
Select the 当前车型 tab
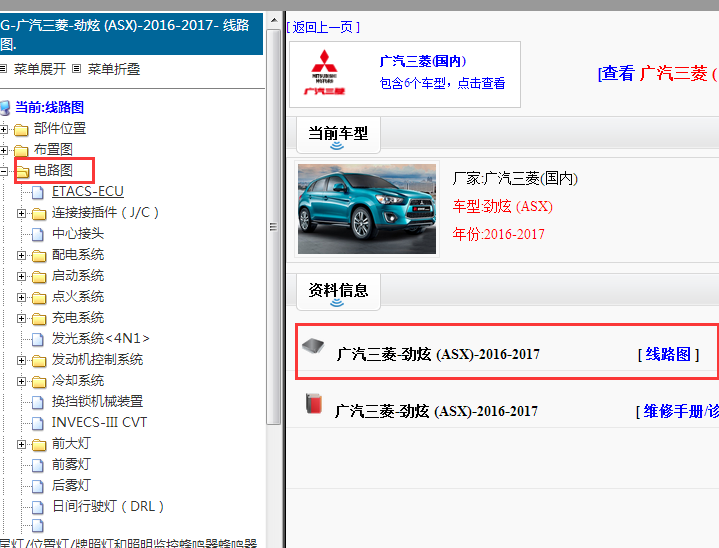[x=338, y=134]
